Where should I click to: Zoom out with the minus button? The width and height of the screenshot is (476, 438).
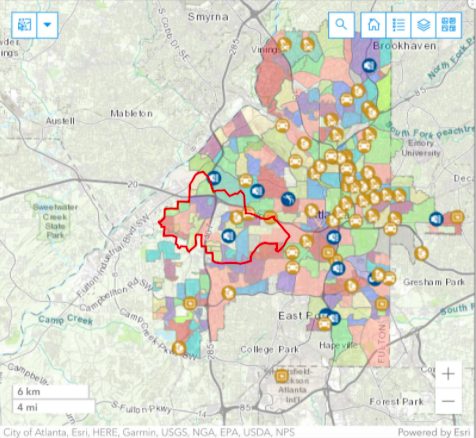[448, 401]
